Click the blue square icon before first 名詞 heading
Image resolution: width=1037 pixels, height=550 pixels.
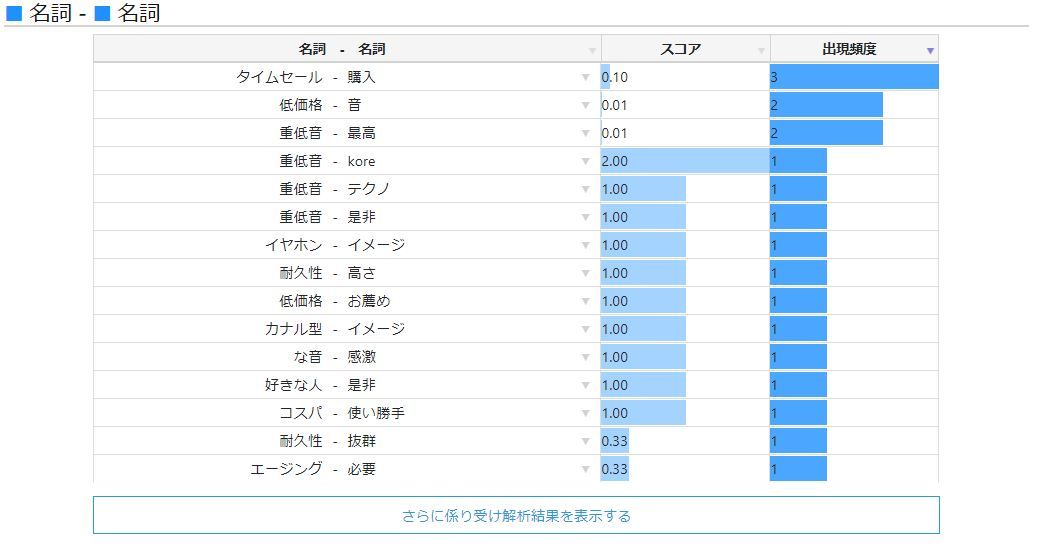(x=15, y=14)
